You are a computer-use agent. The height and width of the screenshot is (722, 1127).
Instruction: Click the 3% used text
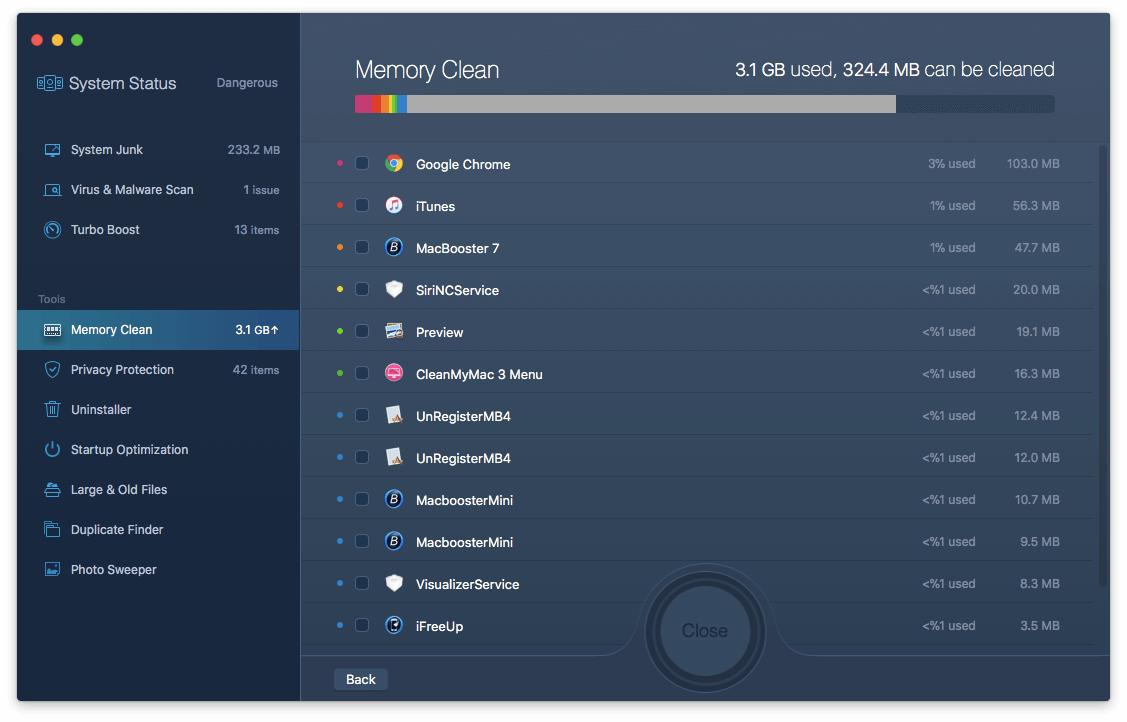tap(952, 164)
